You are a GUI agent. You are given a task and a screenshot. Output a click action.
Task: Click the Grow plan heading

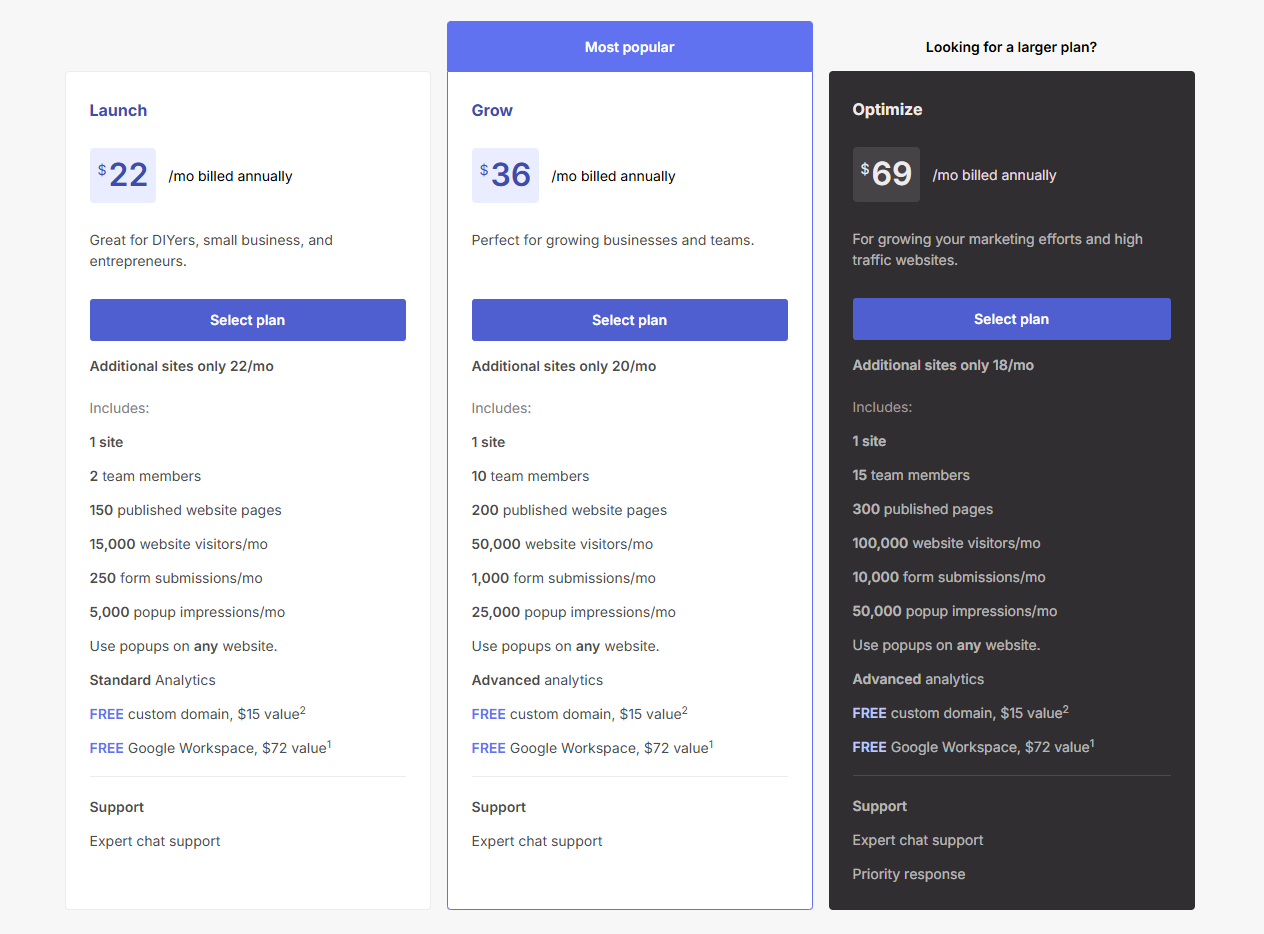492,110
